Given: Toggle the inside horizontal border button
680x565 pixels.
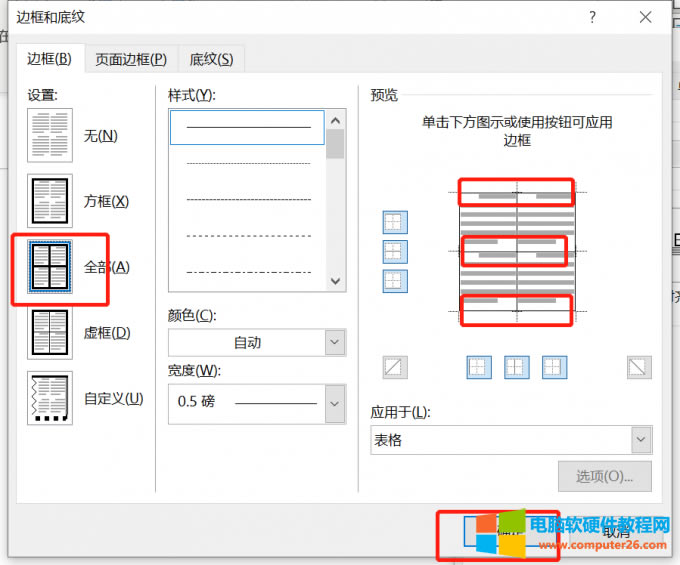Looking at the screenshot, I should 395,252.
